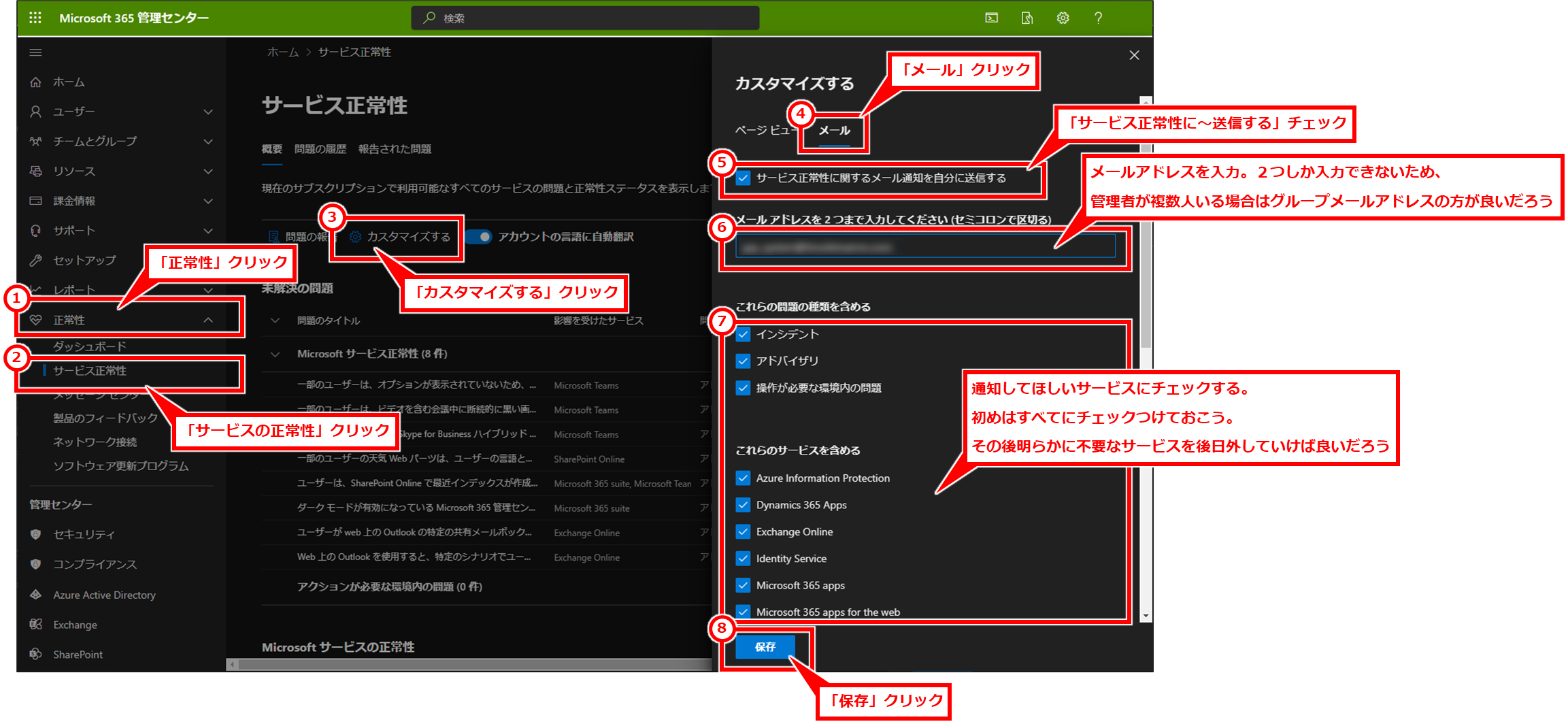Click the horizontal scrollbar left arrow
The width and height of the screenshot is (1568, 724).
(x=233, y=664)
